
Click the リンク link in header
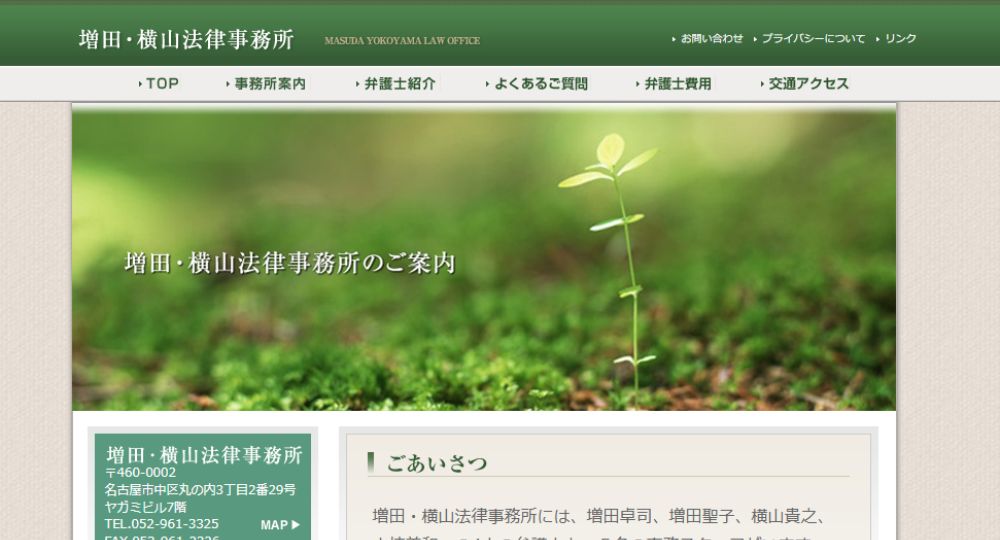click(899, 39)
